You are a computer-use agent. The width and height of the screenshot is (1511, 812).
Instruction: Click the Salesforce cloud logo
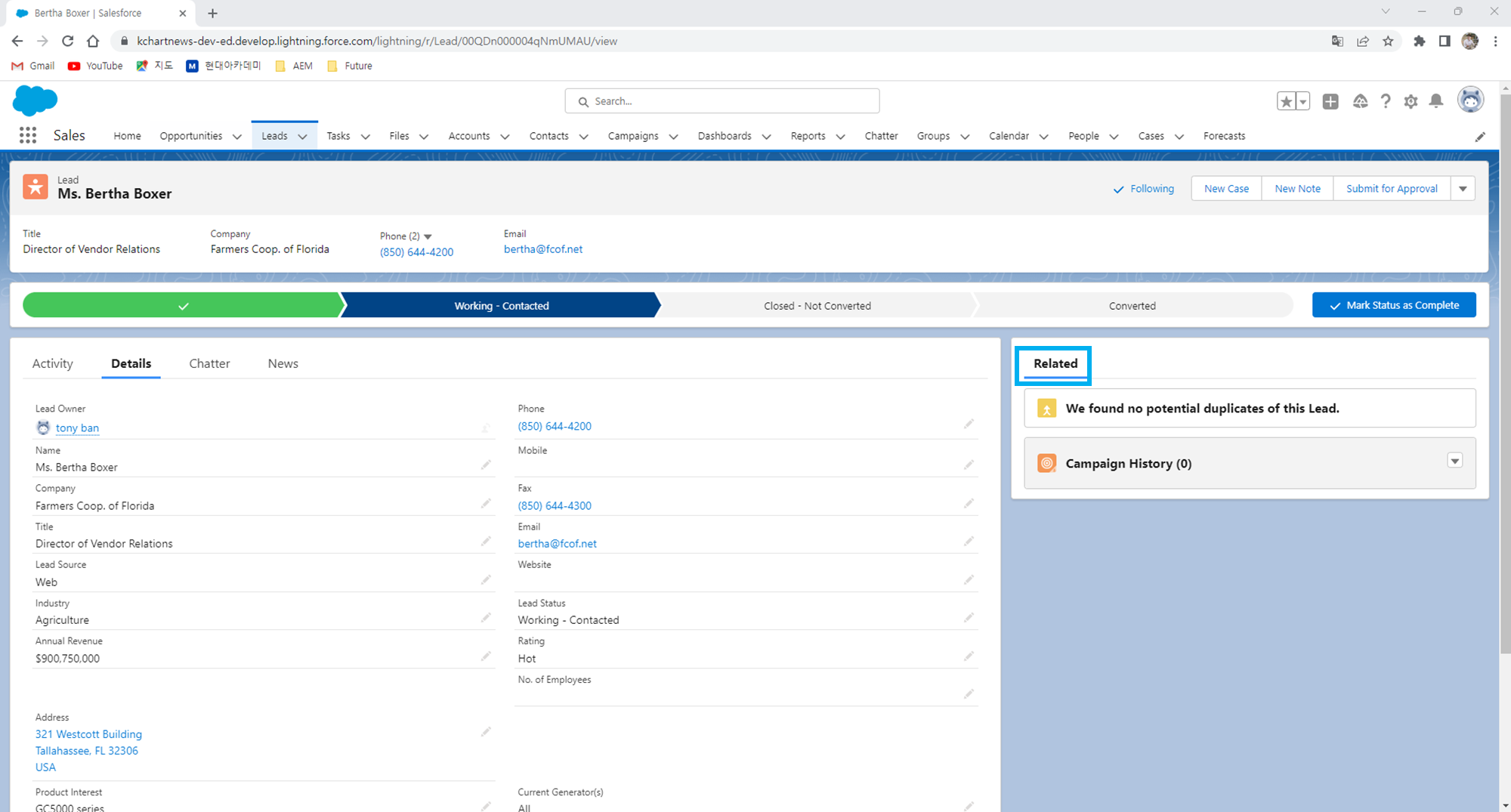tap(35, 100)
